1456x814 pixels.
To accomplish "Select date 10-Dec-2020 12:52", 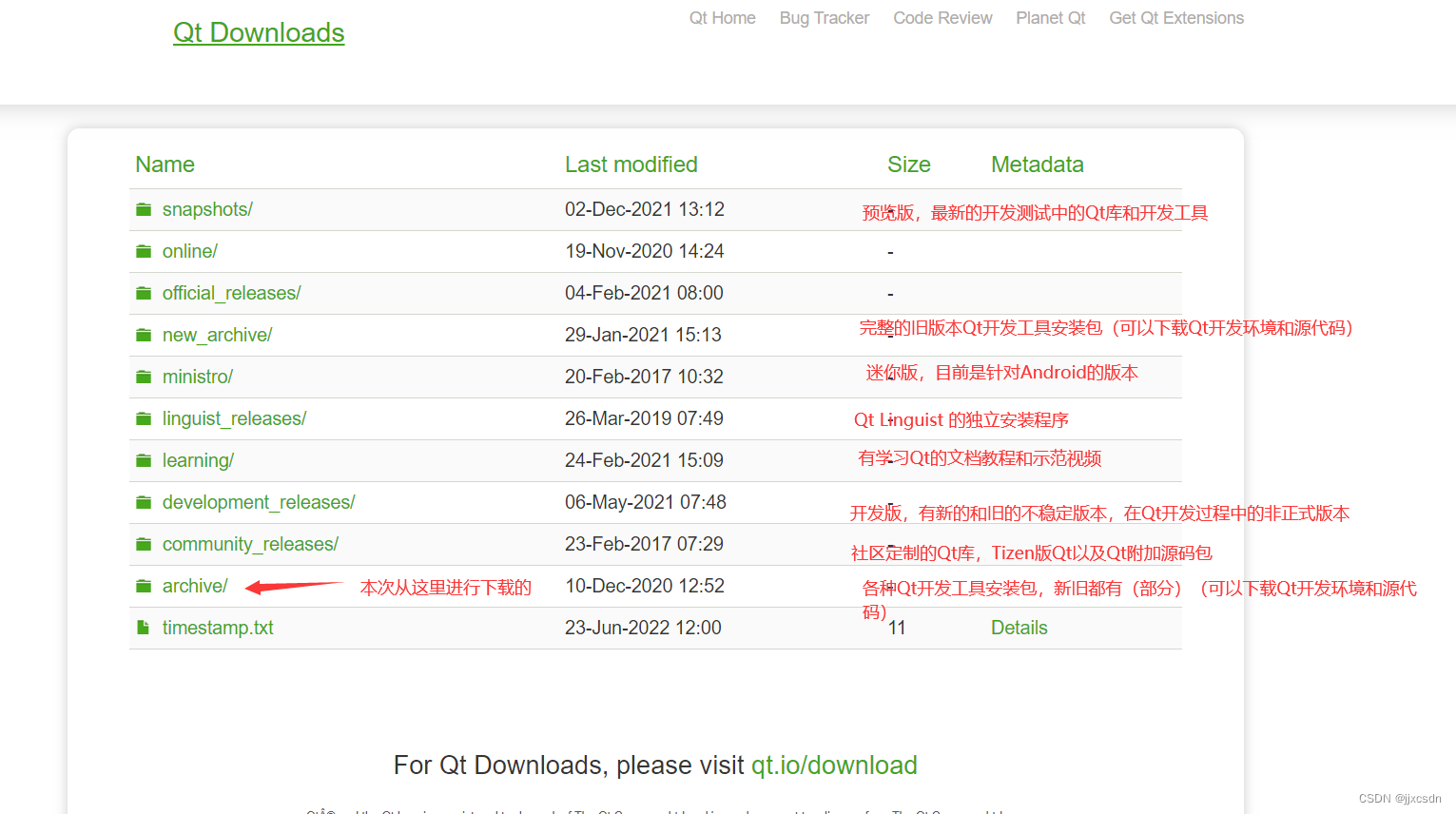I will (645, 586).
